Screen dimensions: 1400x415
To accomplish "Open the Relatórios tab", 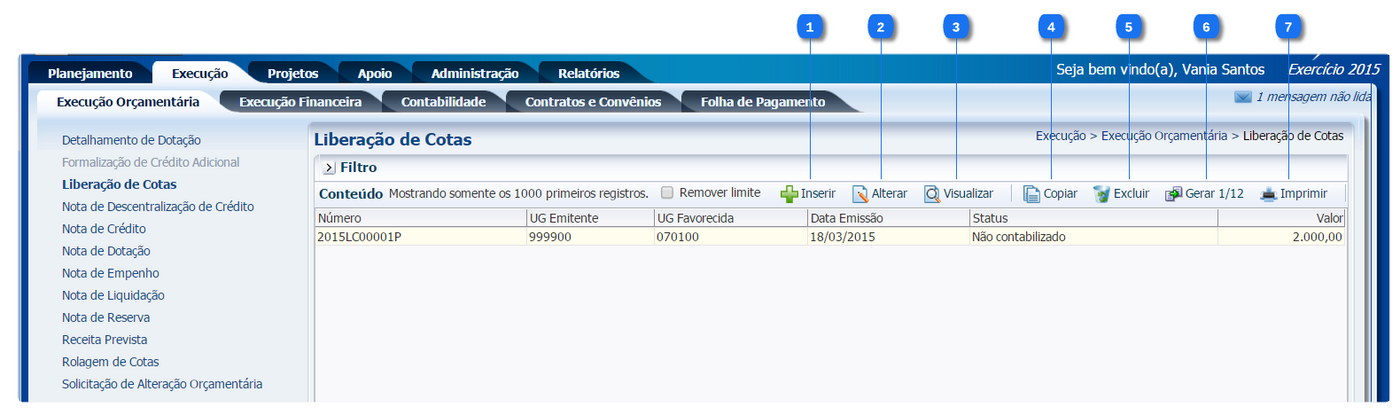I will click(x=588, y=73).
